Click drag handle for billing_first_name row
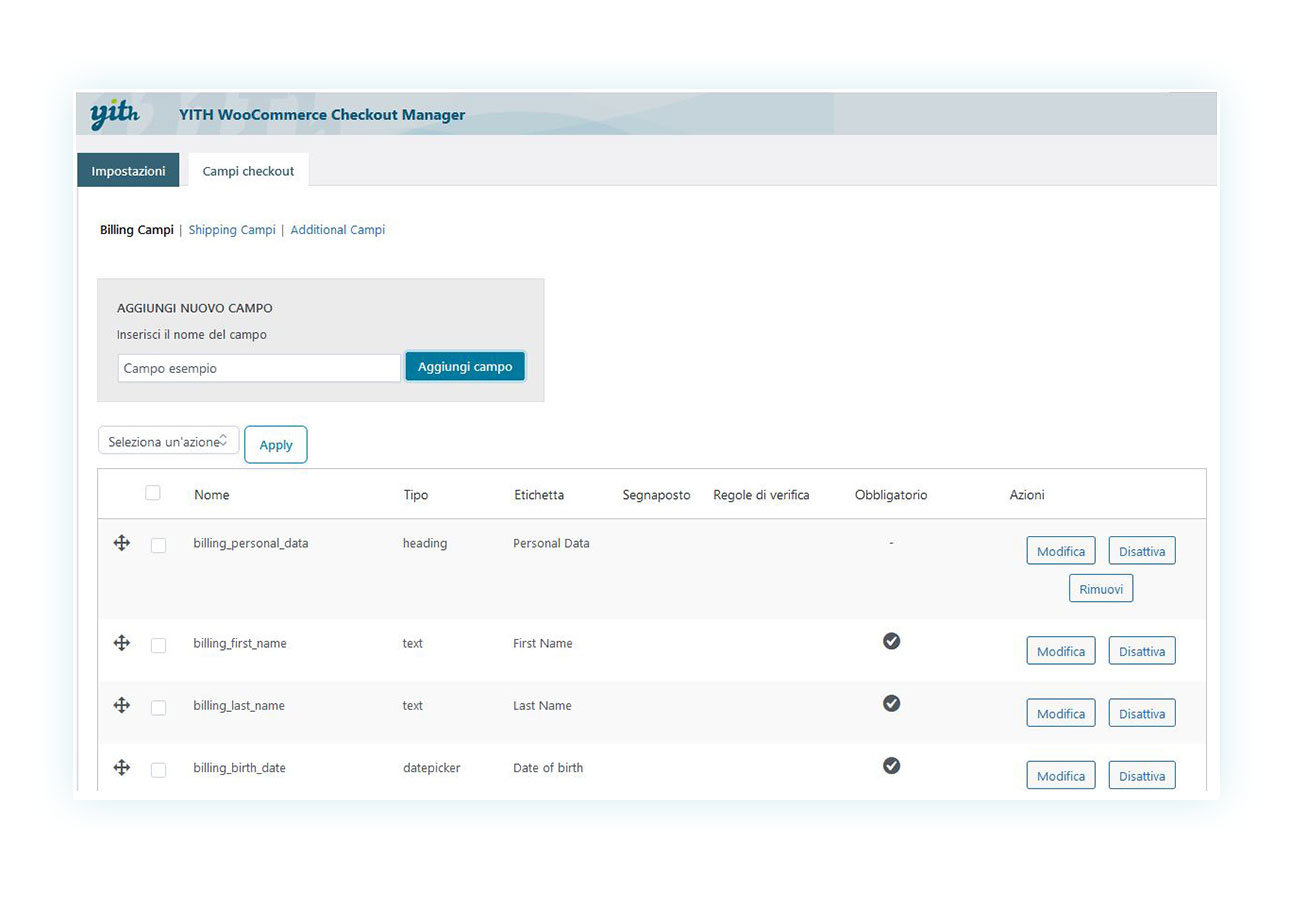This screenshot has height=899, width=1300. 122,643
